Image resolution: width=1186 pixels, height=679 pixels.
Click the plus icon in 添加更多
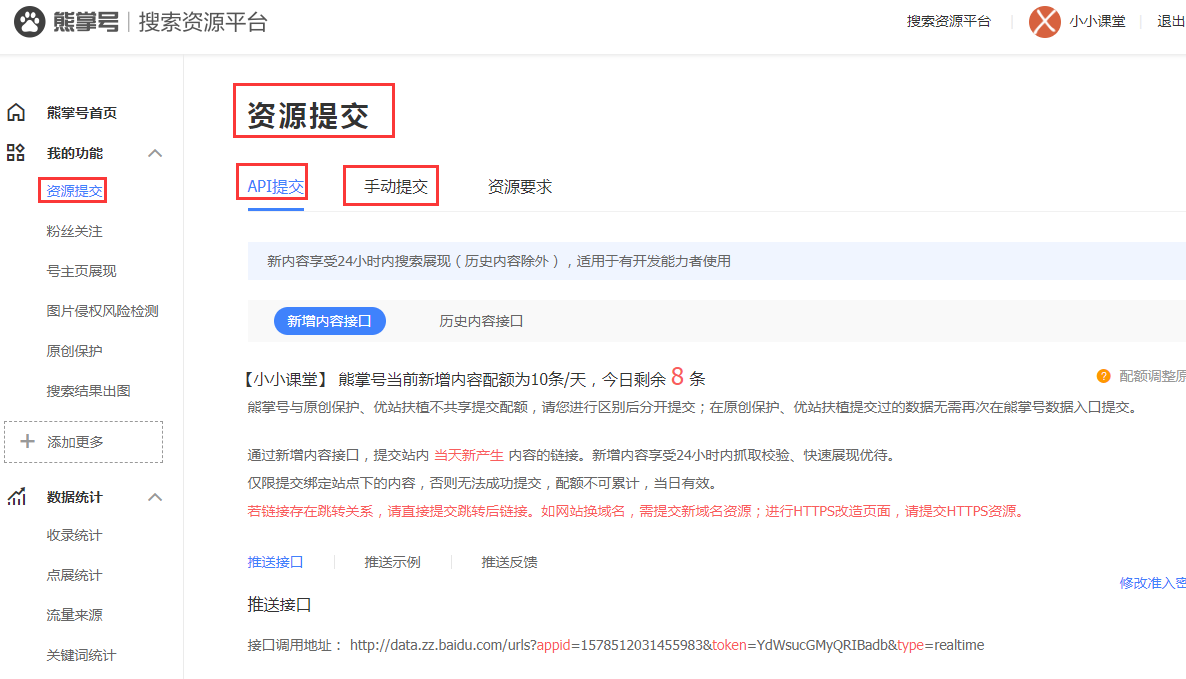pyautogui.click(x=27, y=442)
